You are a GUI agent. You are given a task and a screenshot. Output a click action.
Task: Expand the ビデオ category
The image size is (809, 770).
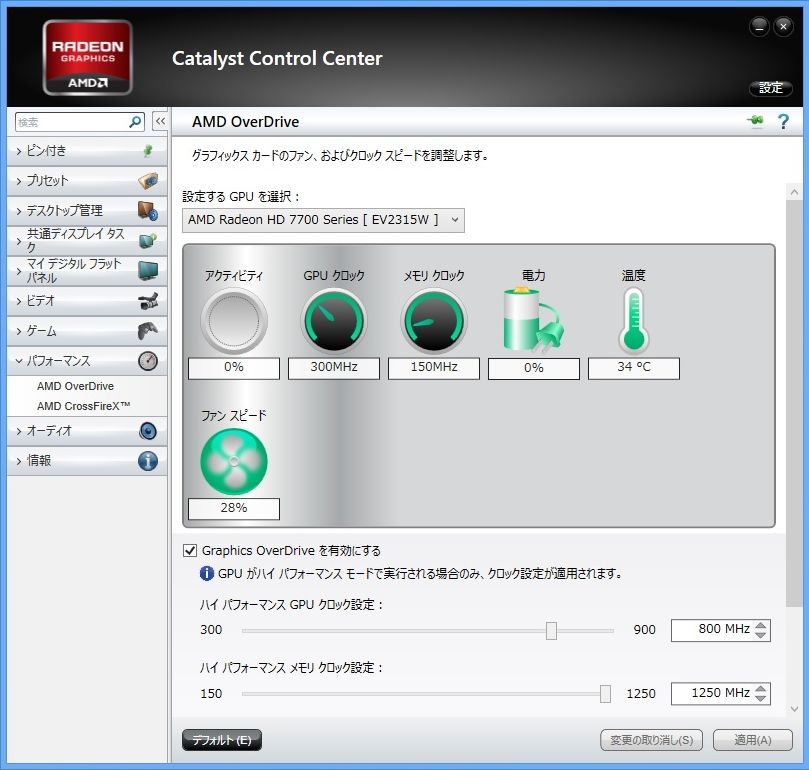87,301
